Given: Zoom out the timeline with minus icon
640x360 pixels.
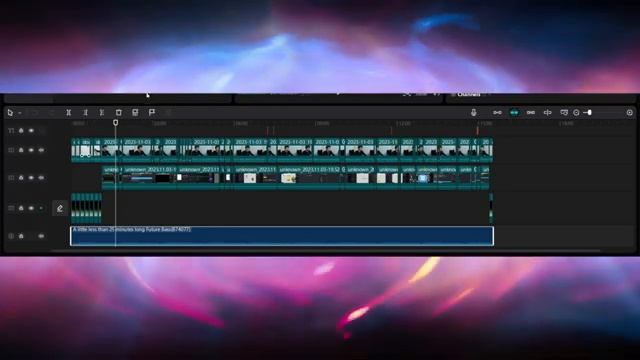Looking at the screenshot, I should [x=576, y=113].
